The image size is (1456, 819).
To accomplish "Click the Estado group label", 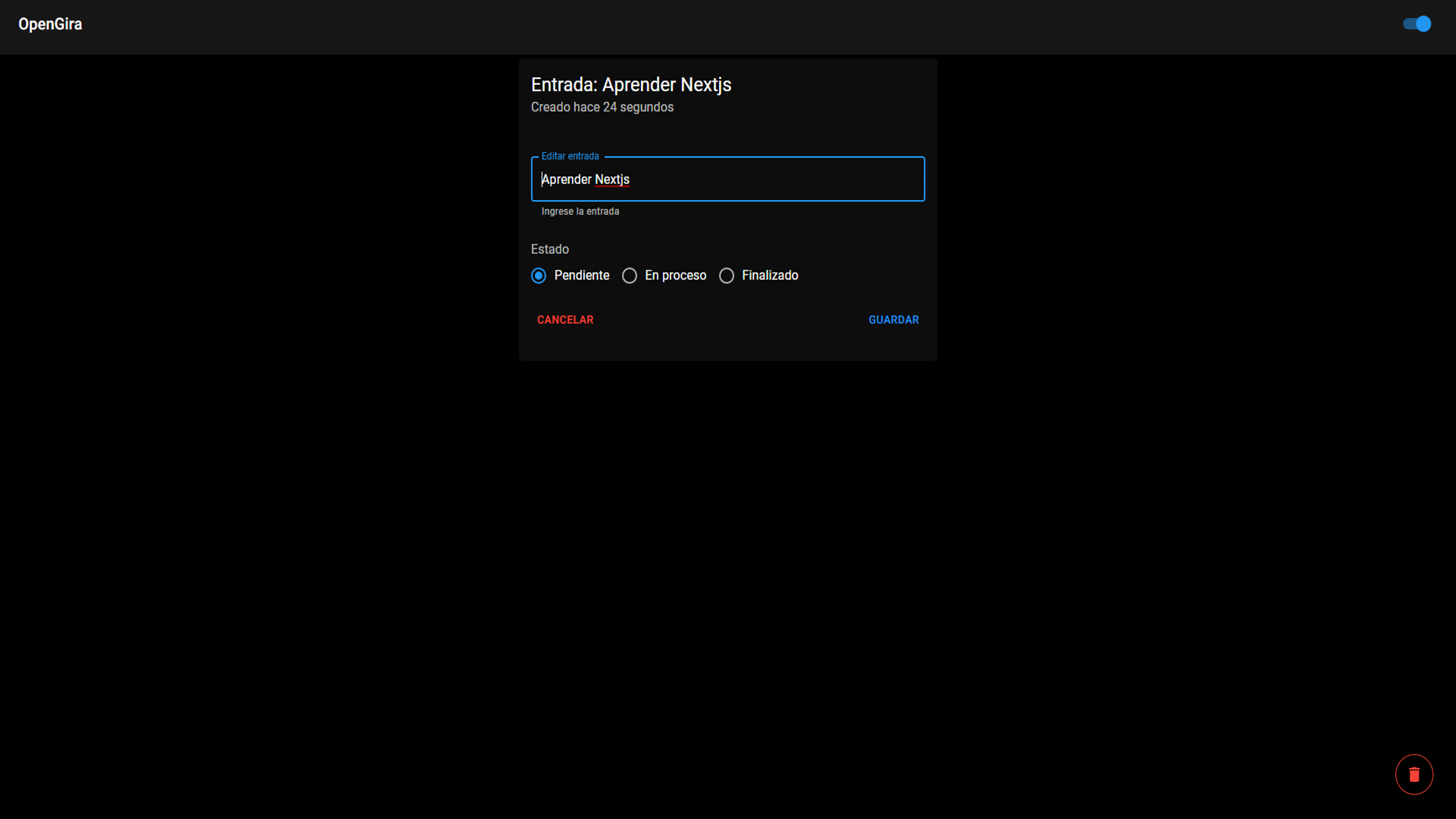I will pos(550,249).
